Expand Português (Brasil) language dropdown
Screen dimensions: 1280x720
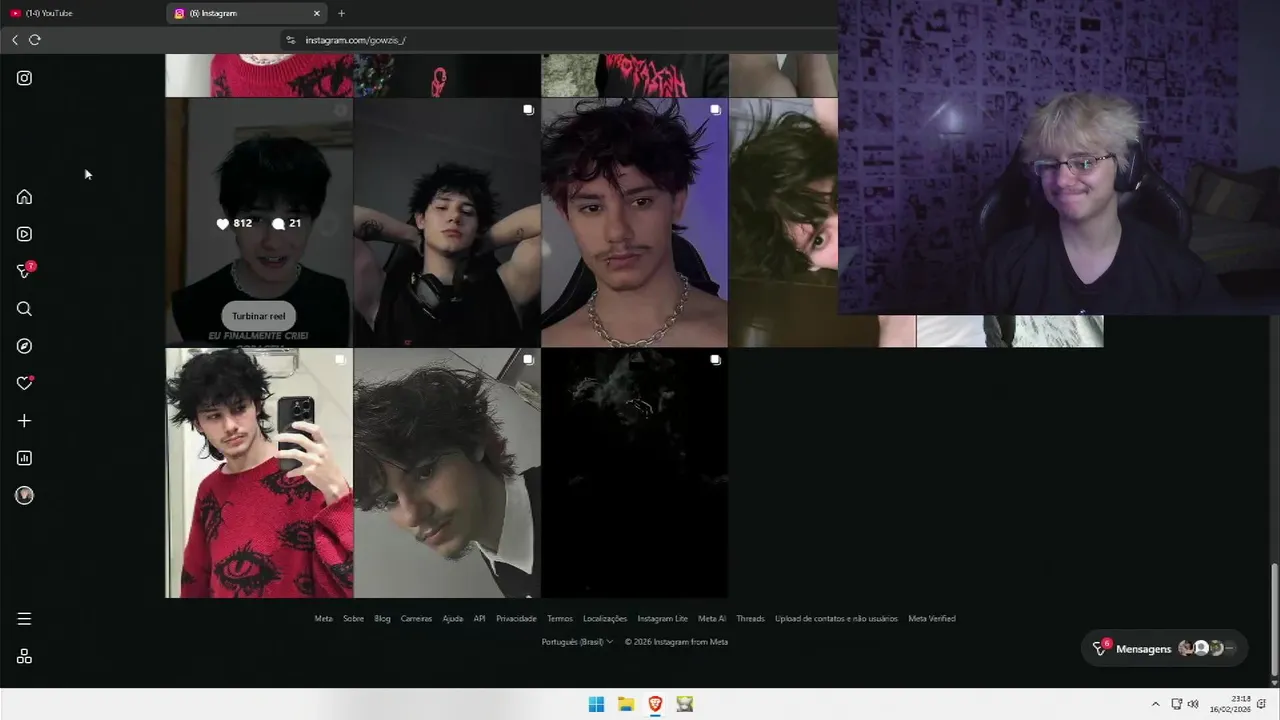tap(577, 642)
